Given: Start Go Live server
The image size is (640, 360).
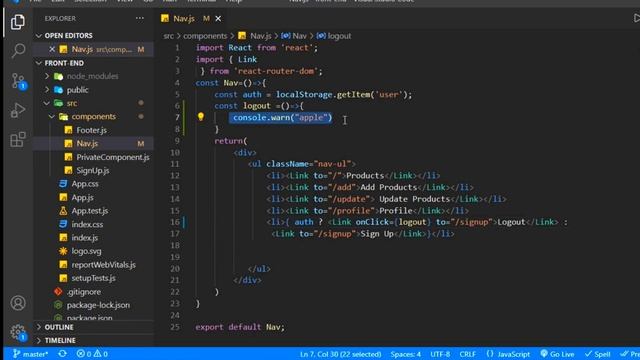Looking at the screenshot, I should point(557,354).
